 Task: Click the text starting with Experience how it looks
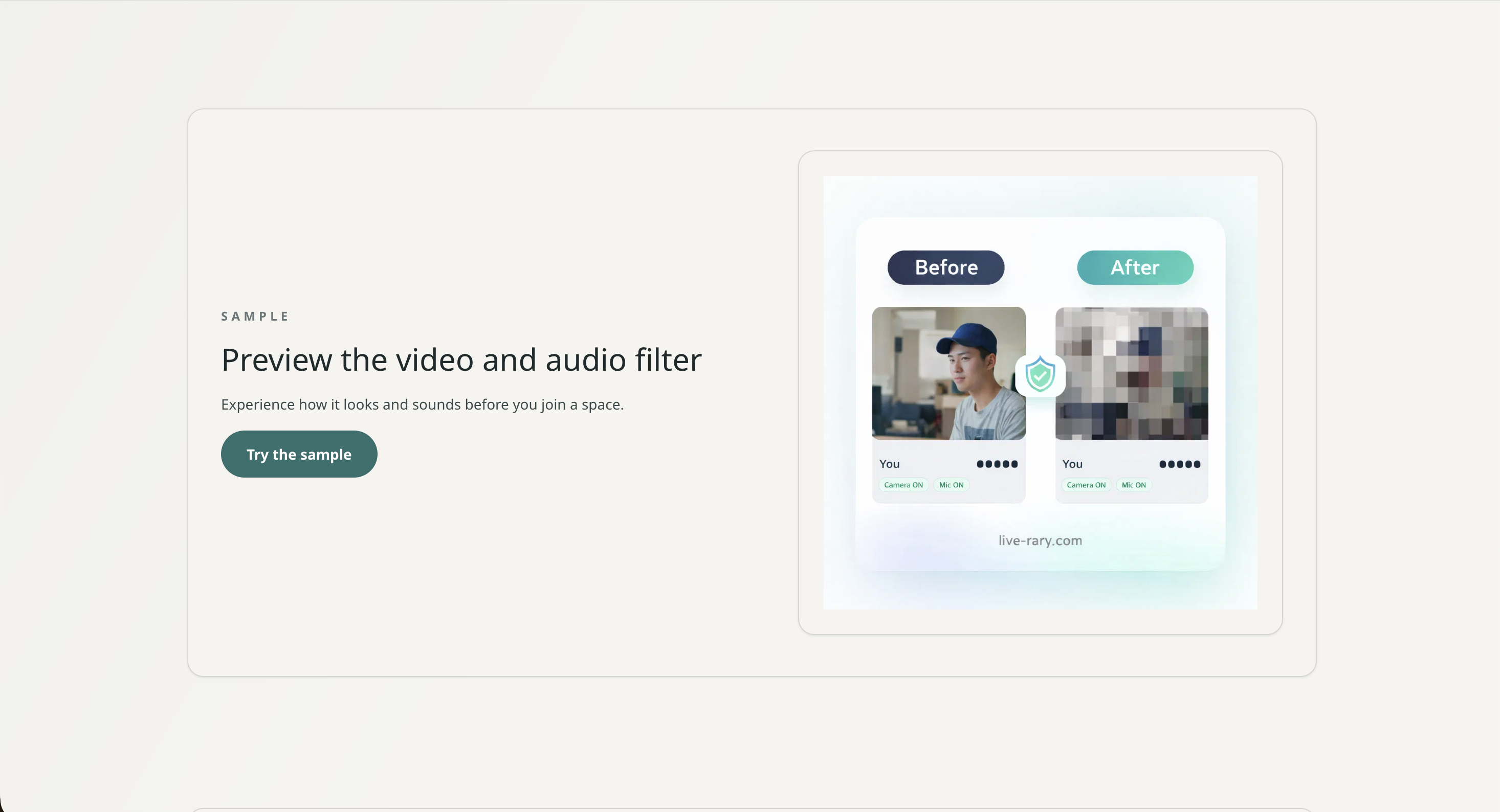[x=422, y=404]
